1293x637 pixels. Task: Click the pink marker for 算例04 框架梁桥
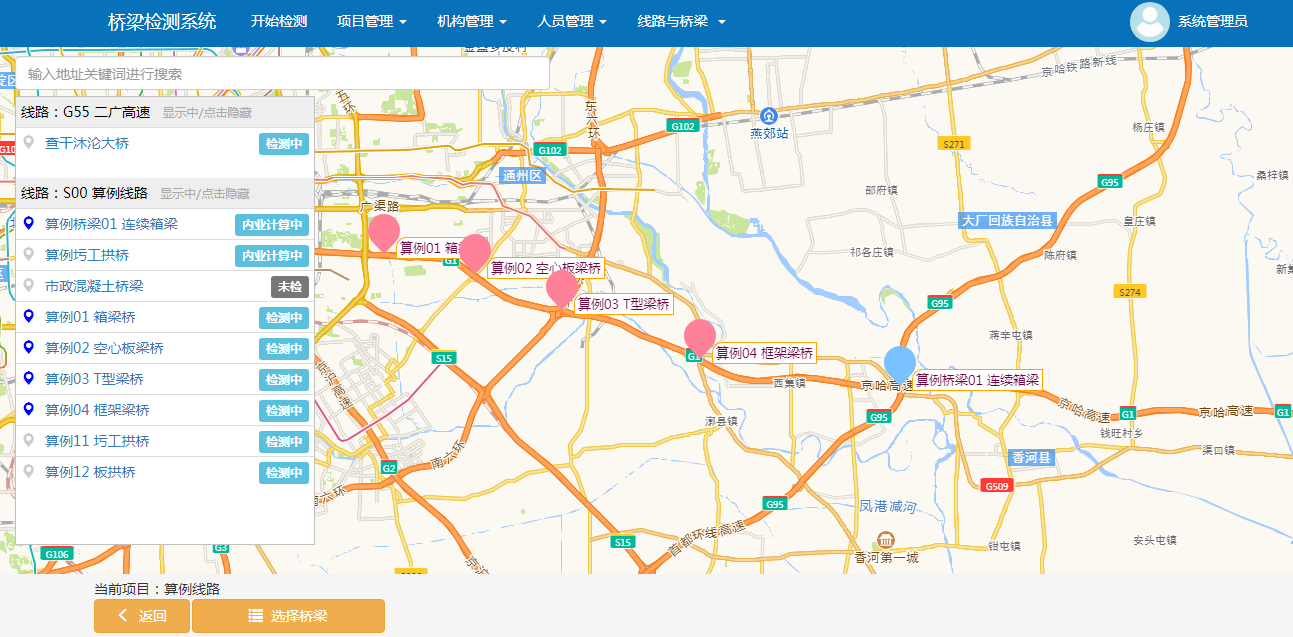699,337
